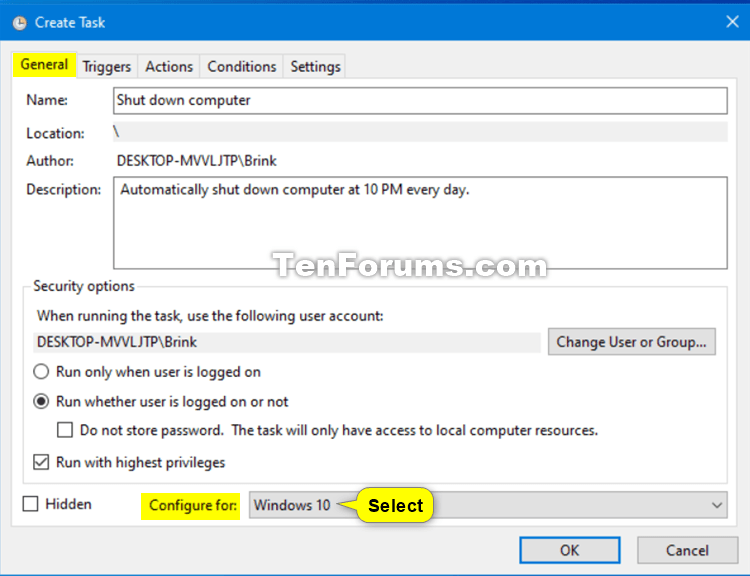Screen dimensions: 750x576
Task: Click the user account field under Security options
Action: pyautogui.click(x=287, y=343)
